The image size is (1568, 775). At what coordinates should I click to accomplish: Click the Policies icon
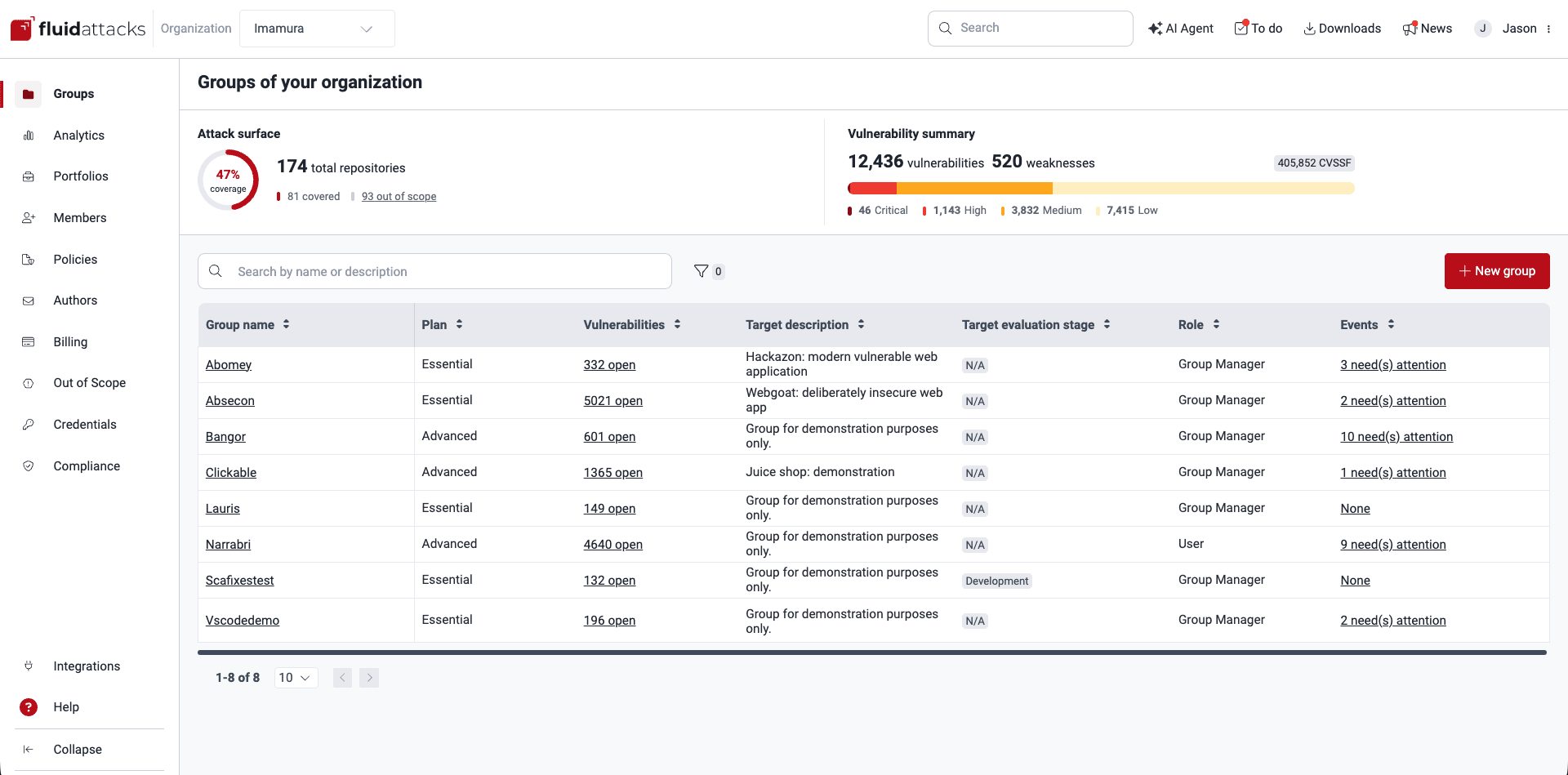pos(29,259)
